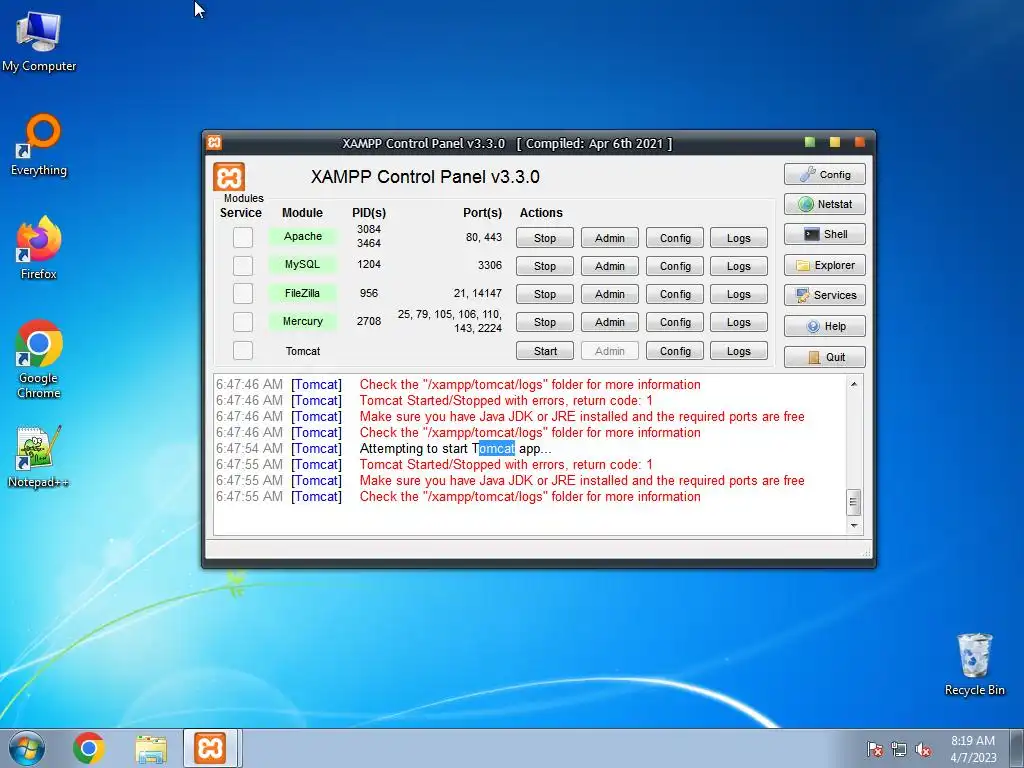This screenshot has height=768, width=1024.
Task: Open Tomcat Logs menu
Action: (739, 351)
